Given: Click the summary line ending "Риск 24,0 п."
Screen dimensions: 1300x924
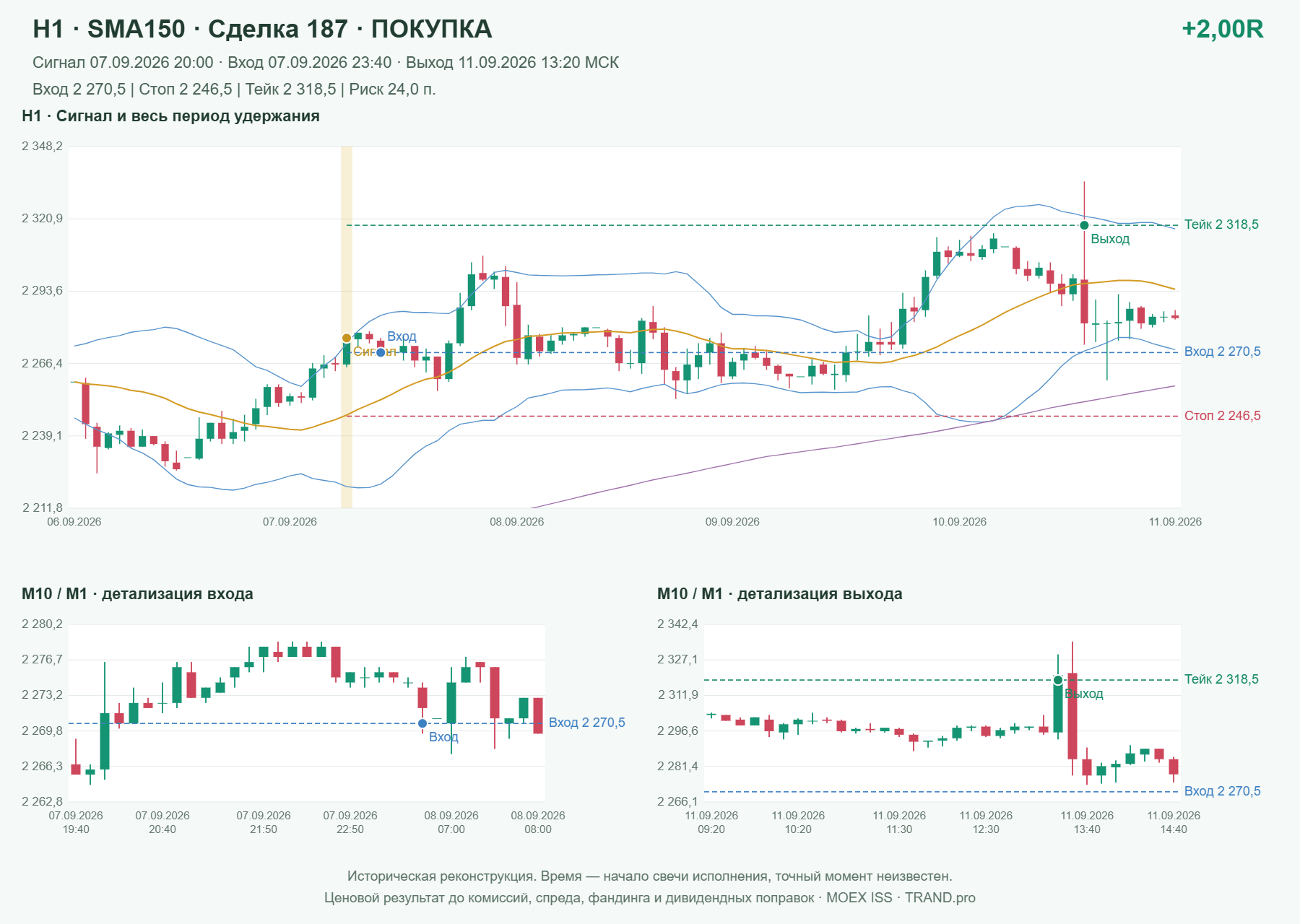Looking at the screenshot, I should (x=234, y=90).
